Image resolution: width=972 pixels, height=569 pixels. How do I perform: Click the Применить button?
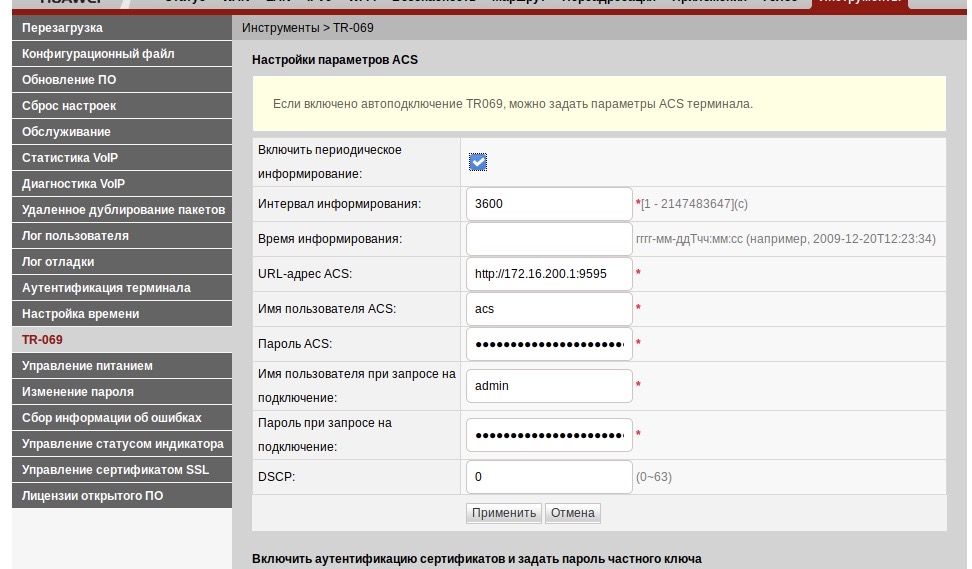[504, 513]
